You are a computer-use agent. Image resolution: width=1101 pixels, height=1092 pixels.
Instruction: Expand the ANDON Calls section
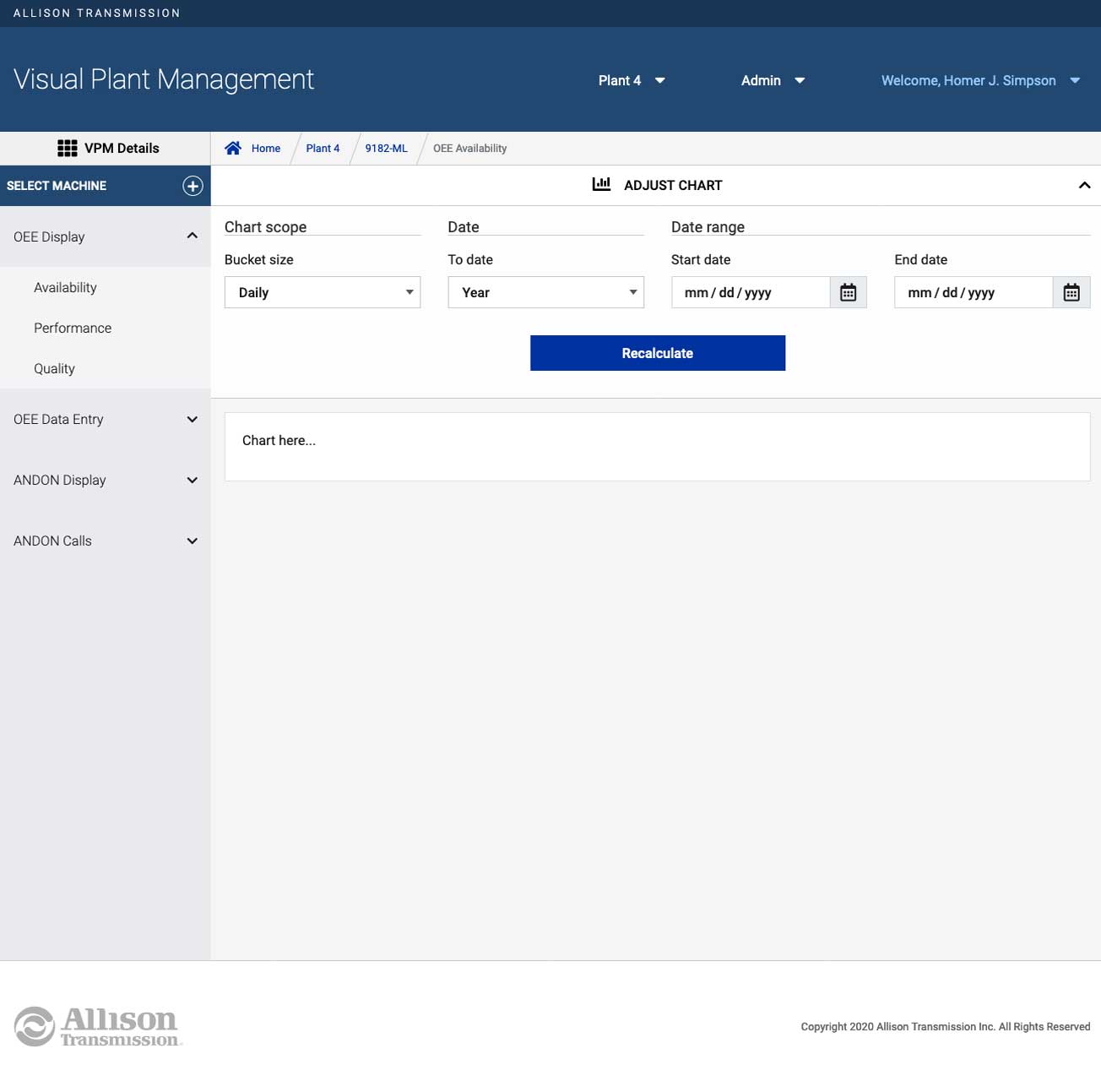[192, 541]
